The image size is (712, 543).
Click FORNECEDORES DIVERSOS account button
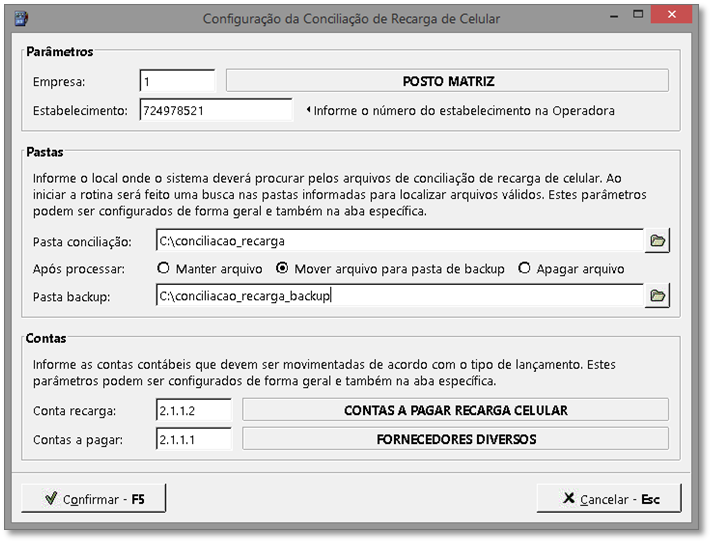[x=455, y=439]
